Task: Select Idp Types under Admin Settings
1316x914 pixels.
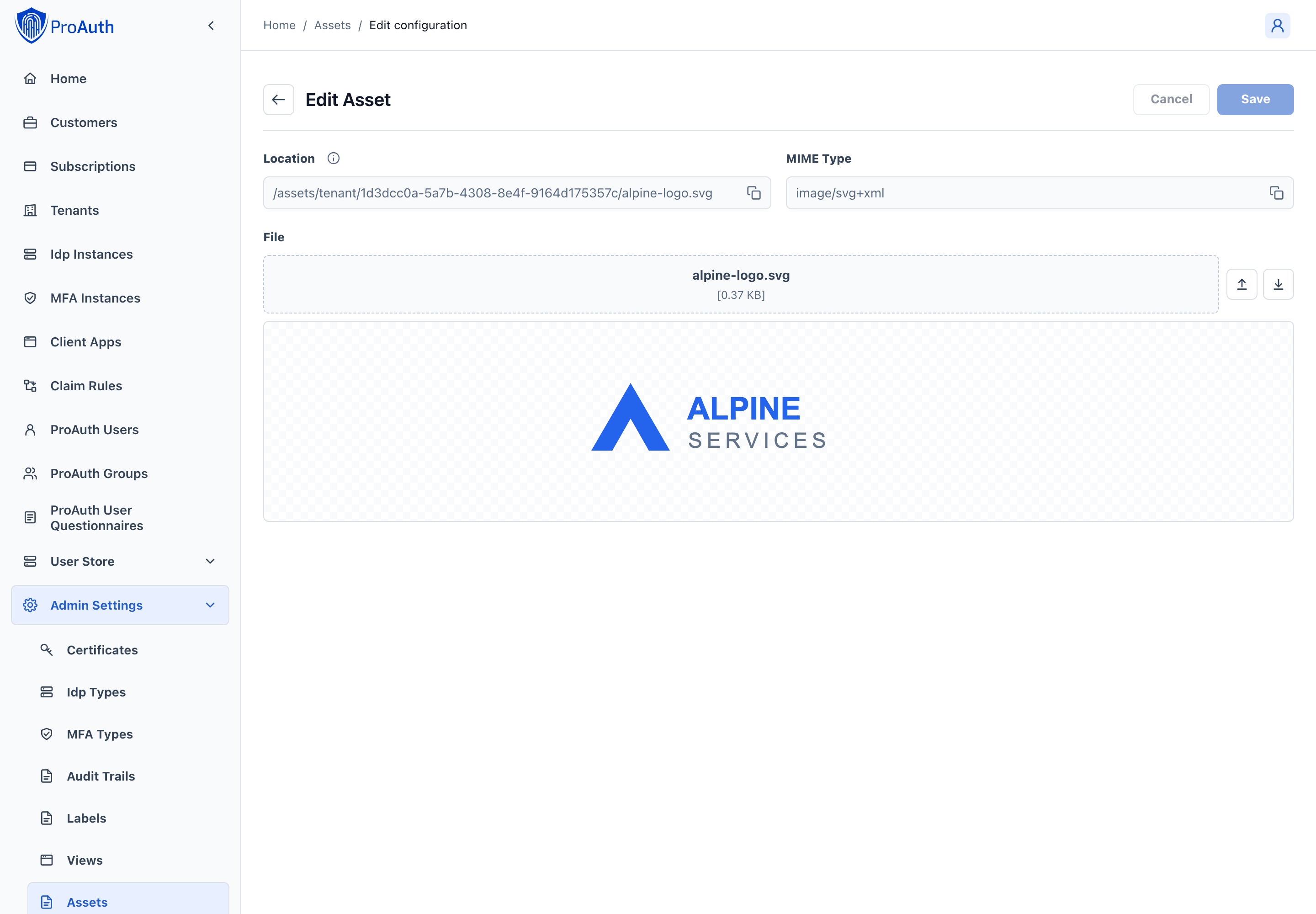Action: [128, 692]
